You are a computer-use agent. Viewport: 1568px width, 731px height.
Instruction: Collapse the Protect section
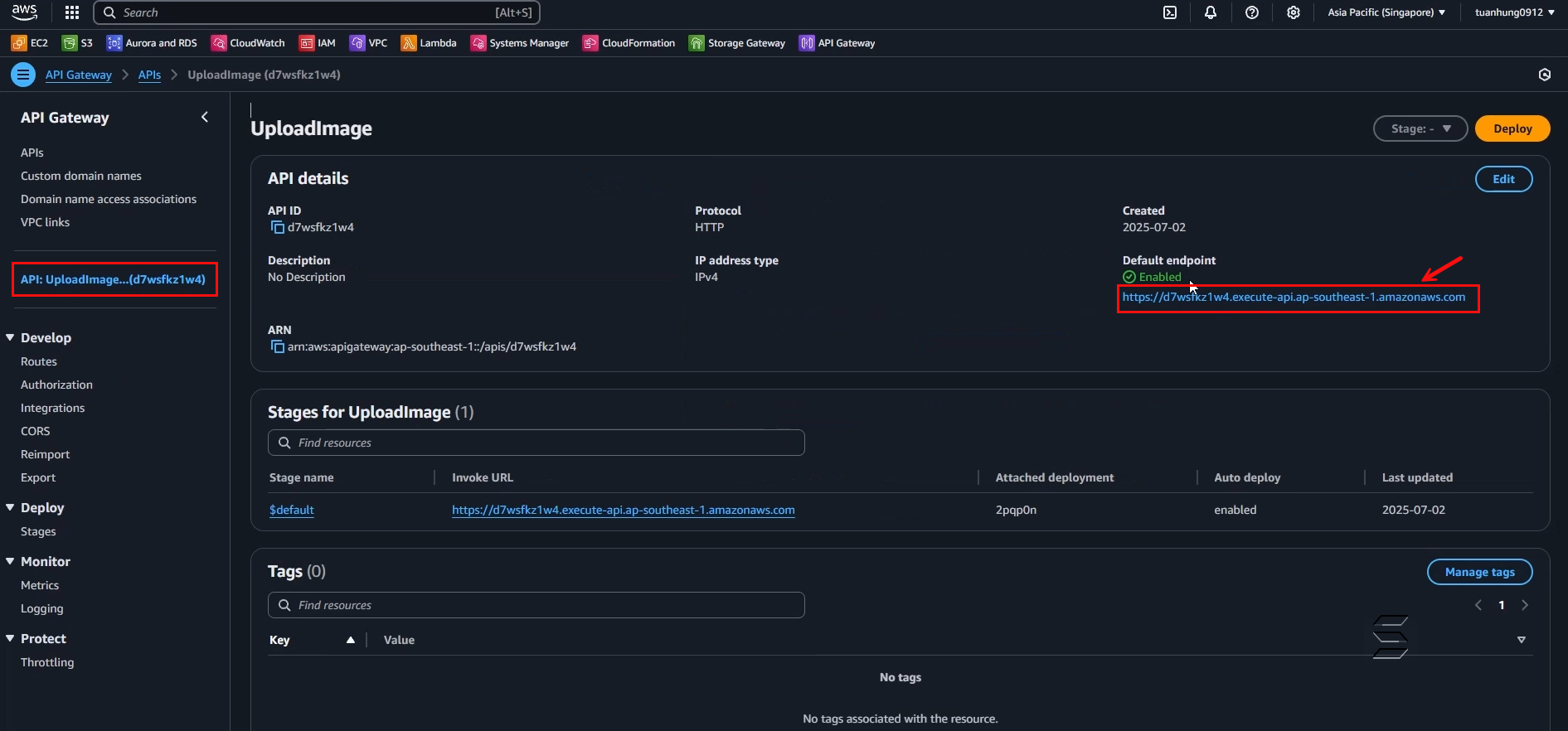[10, 638]
